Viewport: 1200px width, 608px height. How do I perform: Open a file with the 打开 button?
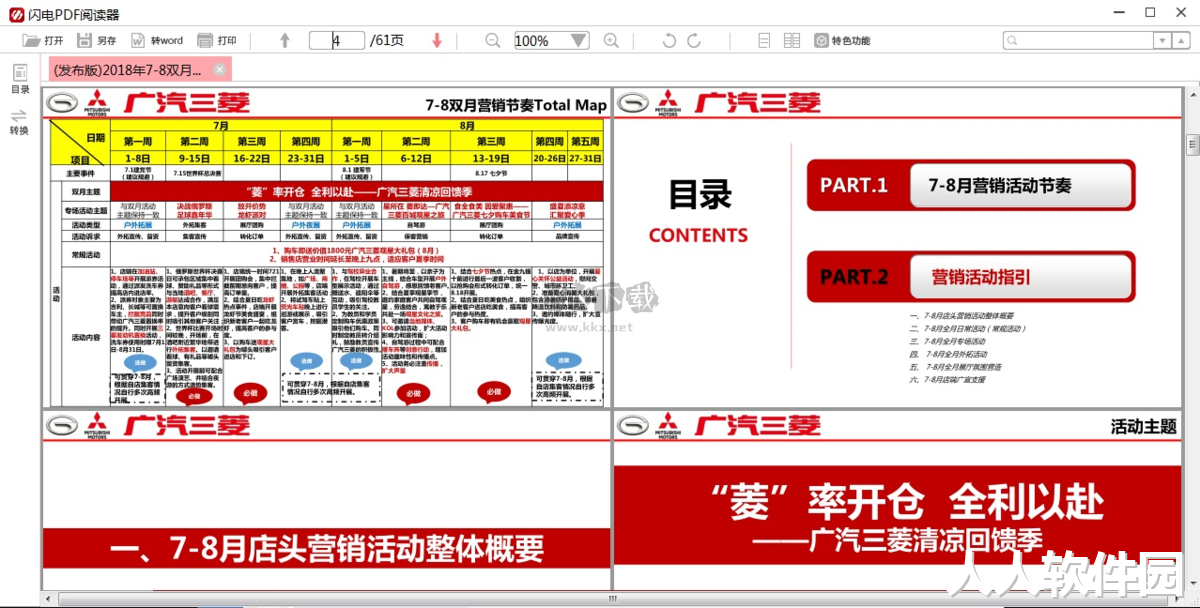43,41
